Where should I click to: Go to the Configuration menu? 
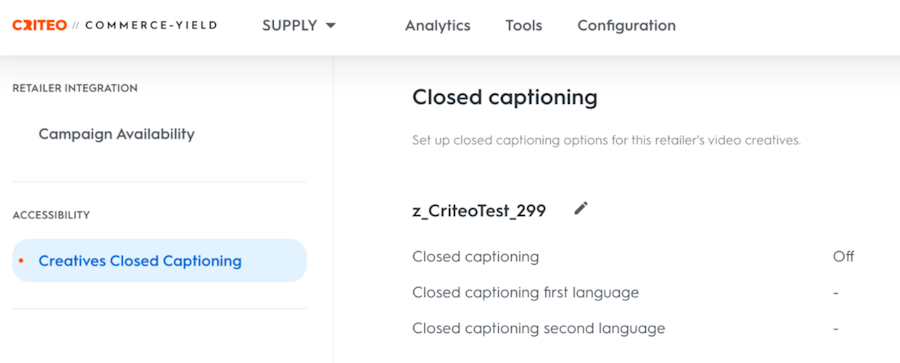626,26
